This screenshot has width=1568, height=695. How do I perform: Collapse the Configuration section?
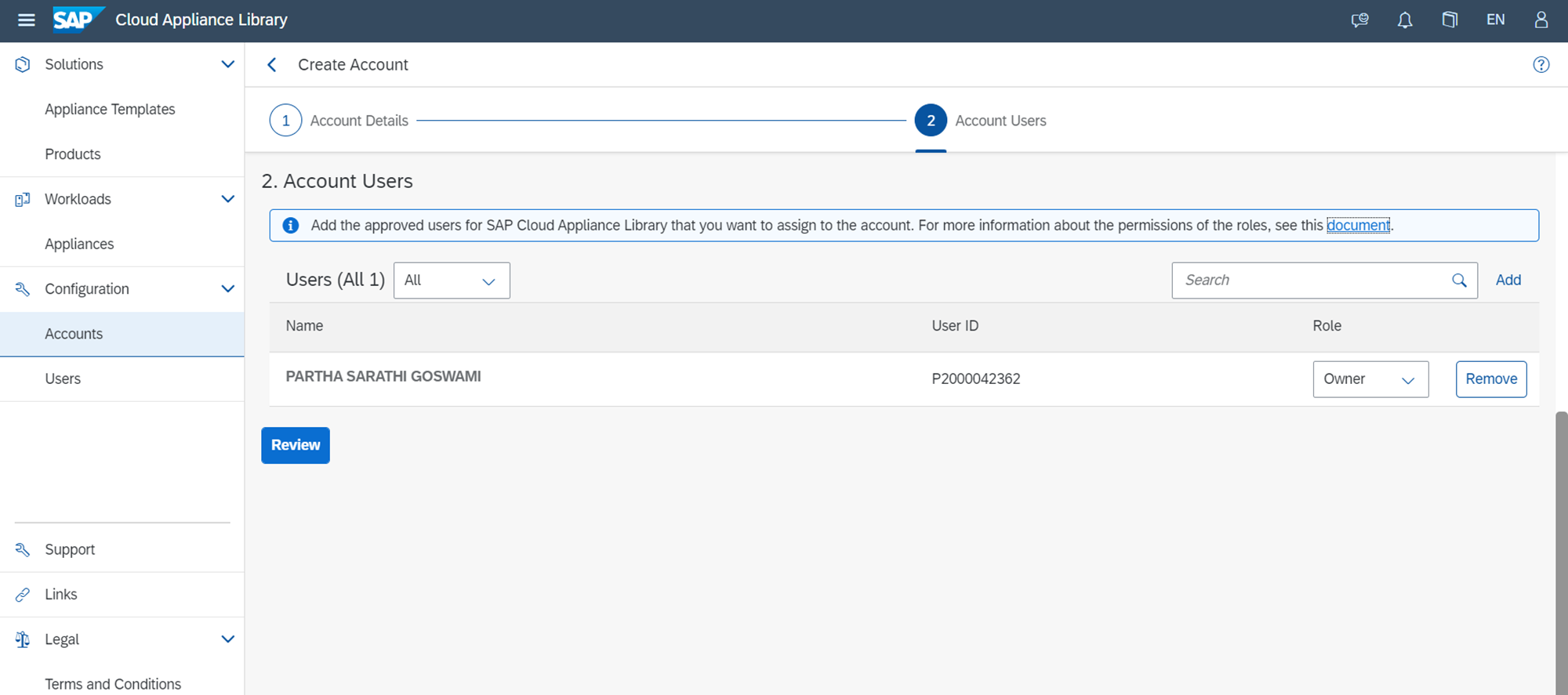(227, 289)
